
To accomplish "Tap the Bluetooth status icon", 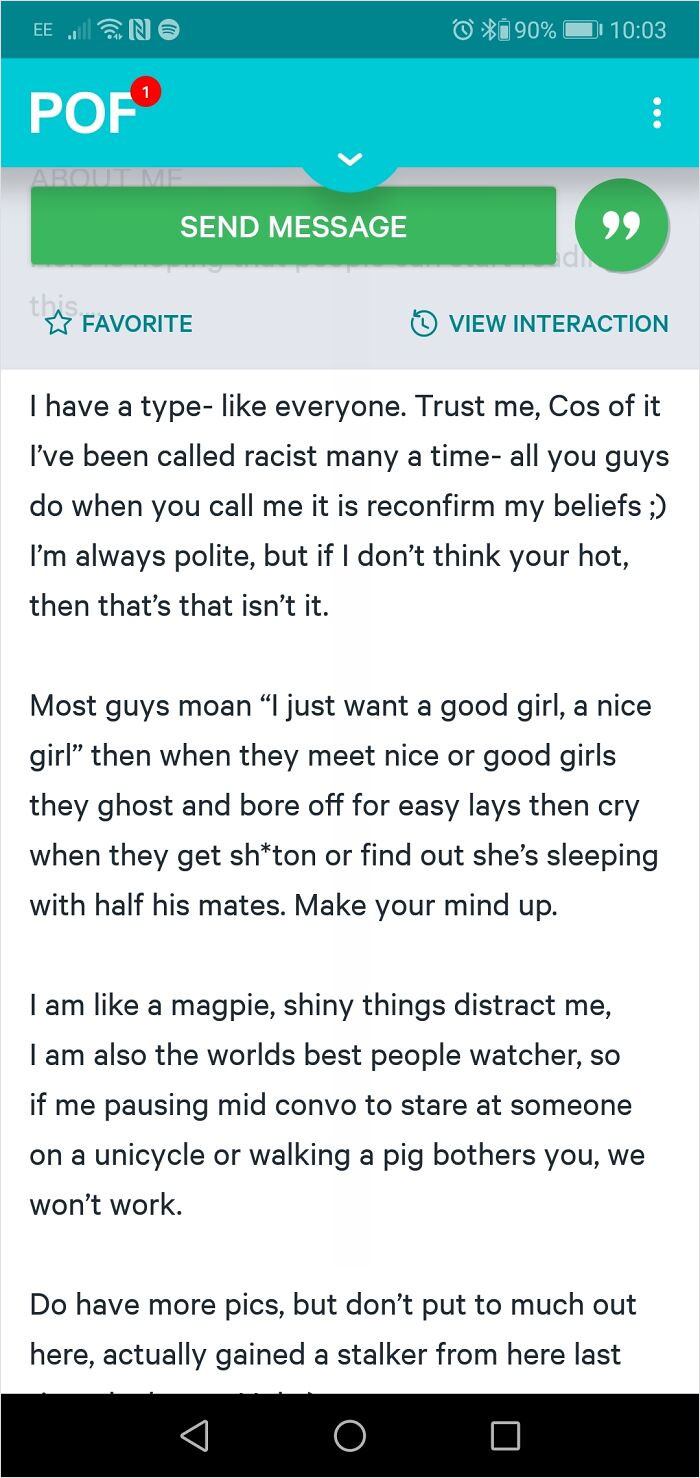I will pos(487,30).
